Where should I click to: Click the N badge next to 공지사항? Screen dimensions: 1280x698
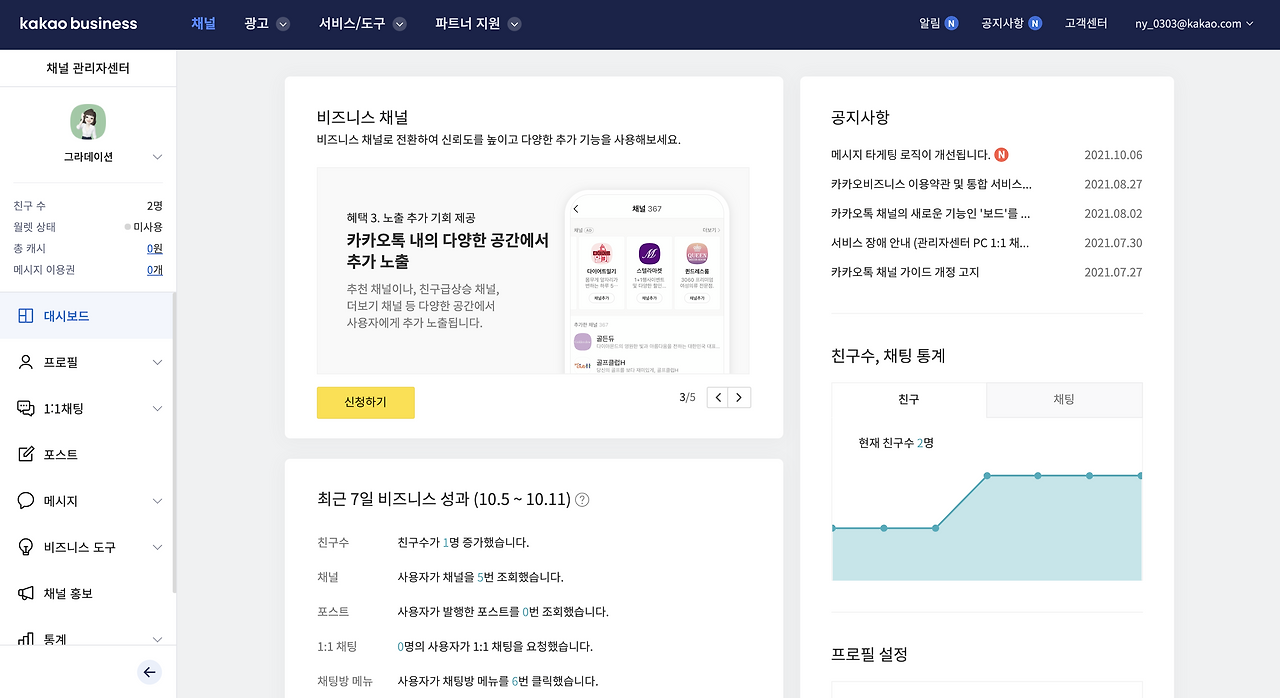pyautogui.click(x=1035, y=23)
